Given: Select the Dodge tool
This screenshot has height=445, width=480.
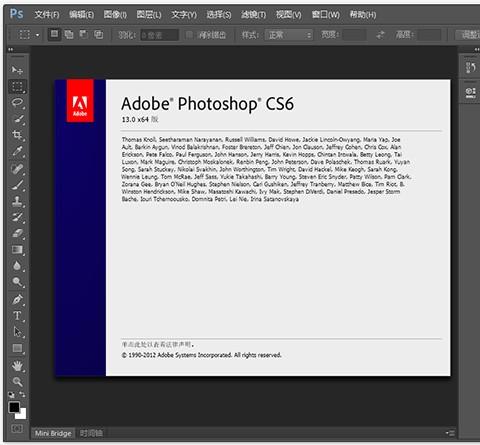Looking at the screenshot, I should (17, 282).
